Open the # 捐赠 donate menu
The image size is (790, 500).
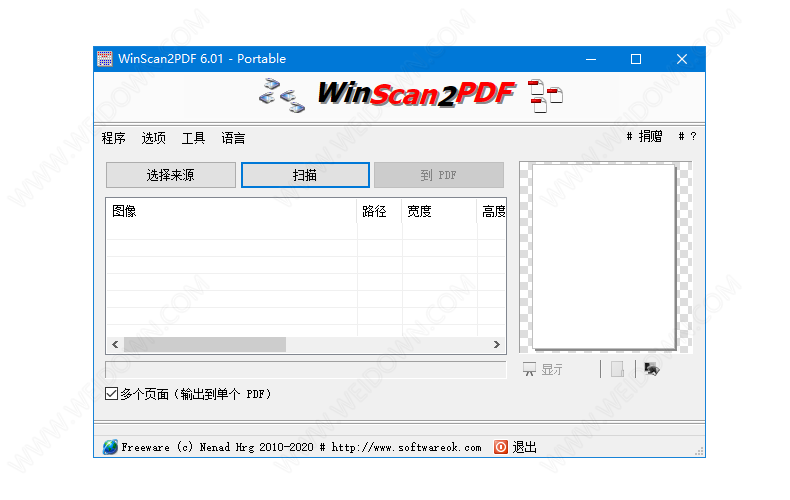[x=644, y=136]
